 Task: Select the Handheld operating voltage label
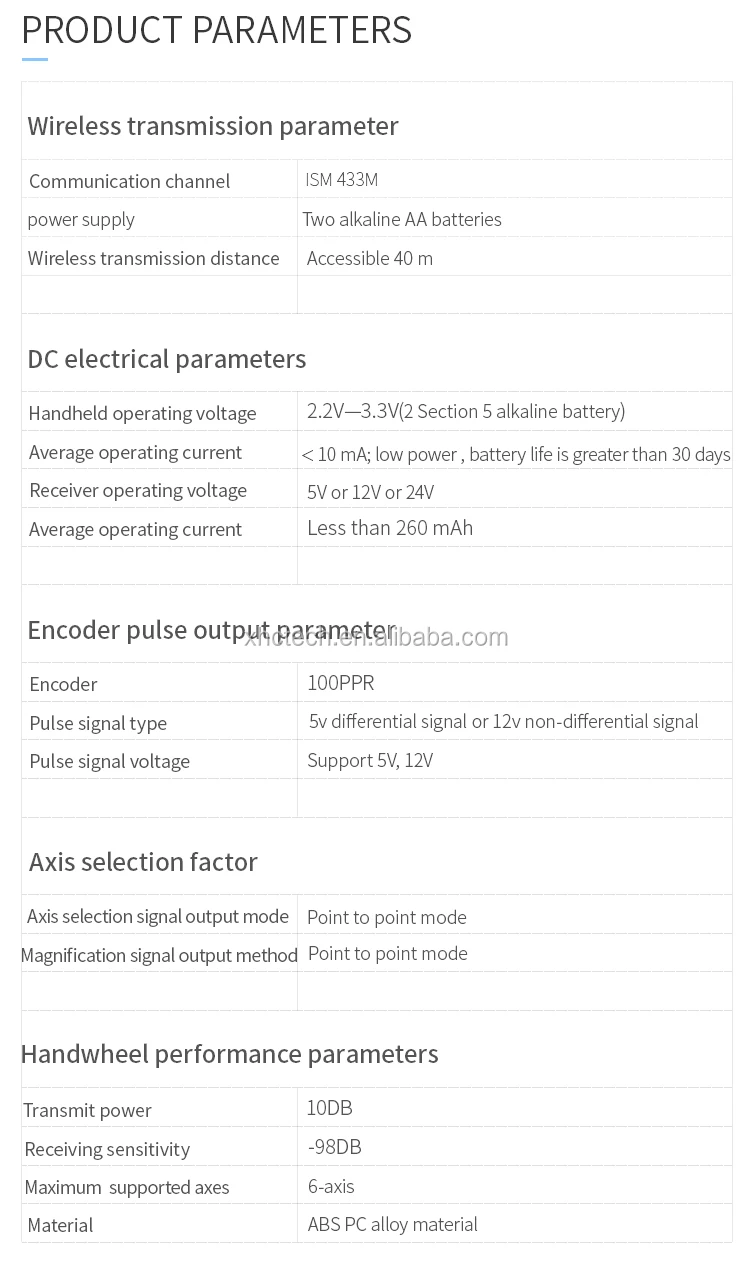(x=142, y=413)
